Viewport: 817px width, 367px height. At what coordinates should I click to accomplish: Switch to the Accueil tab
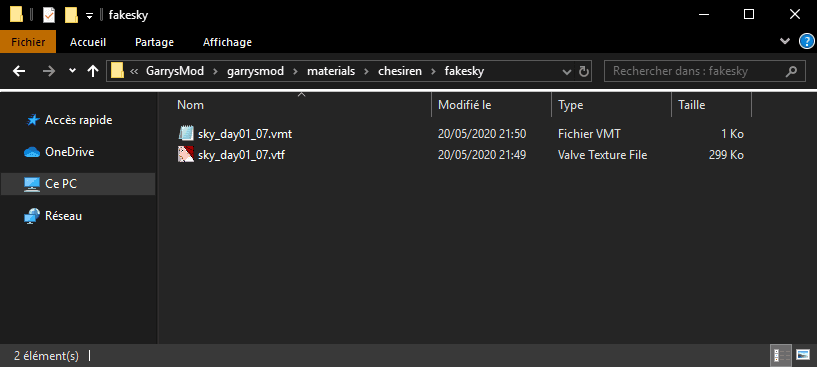(x=88, y=42)
